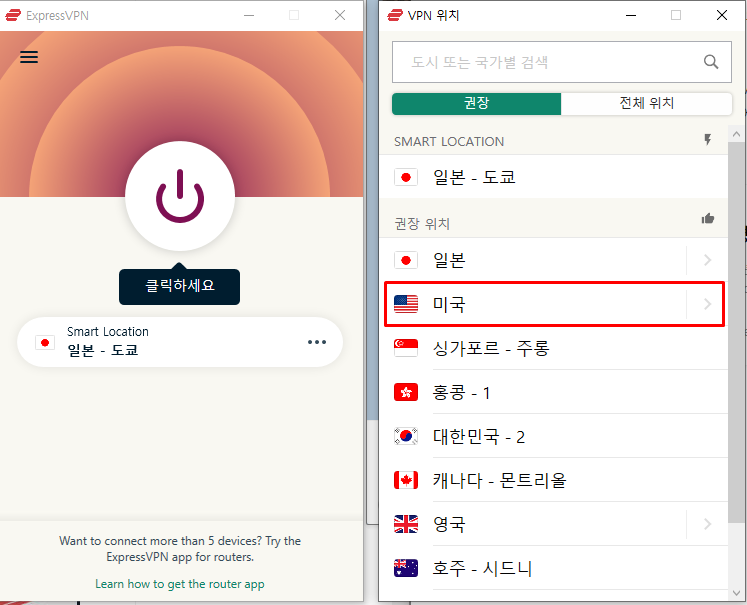Click the Canada flag icon
This screenshot has height=605, width=747.
tap(406, 480)
